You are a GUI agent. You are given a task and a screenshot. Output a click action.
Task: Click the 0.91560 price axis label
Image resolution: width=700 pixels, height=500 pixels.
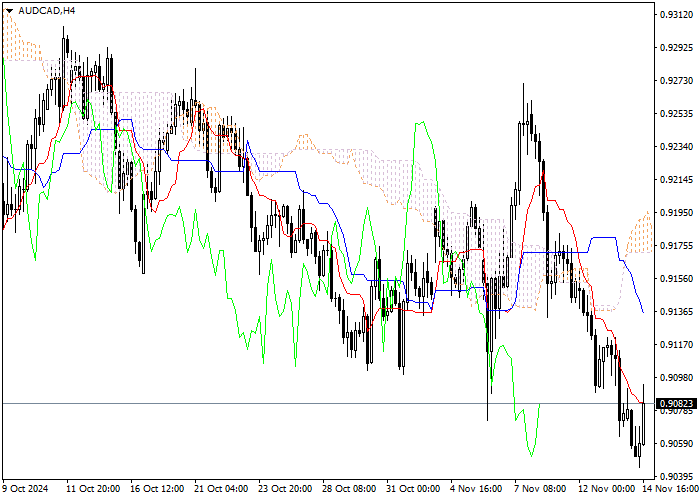(677, 279)
